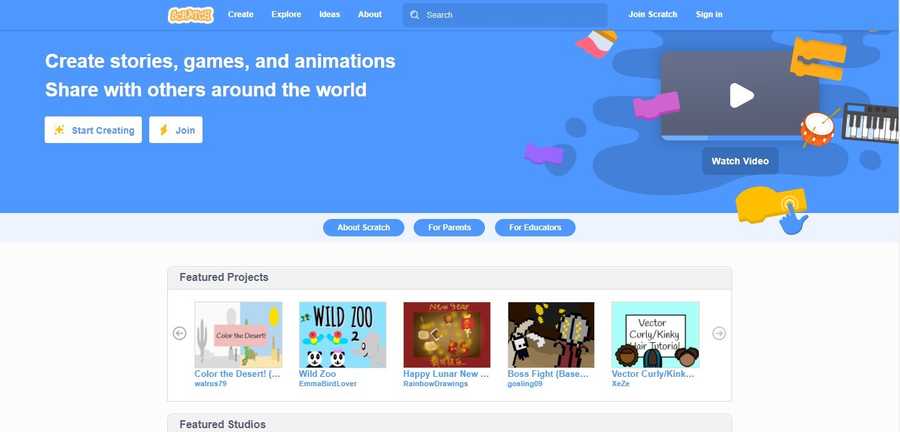Focus the Search input field
900x432 pixels.
(x=505, y=15)
